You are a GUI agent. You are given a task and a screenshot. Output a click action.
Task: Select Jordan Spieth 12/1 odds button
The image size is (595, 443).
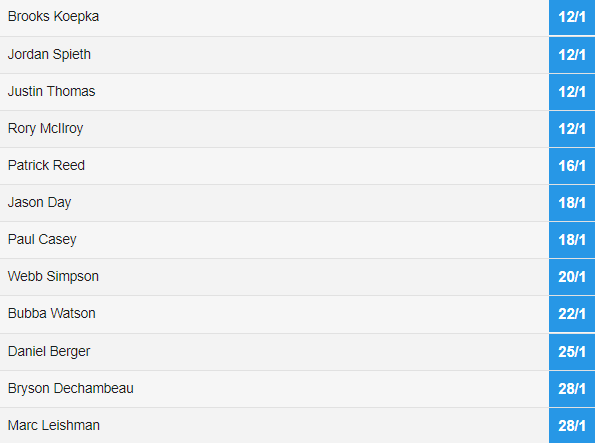point(572,55)
